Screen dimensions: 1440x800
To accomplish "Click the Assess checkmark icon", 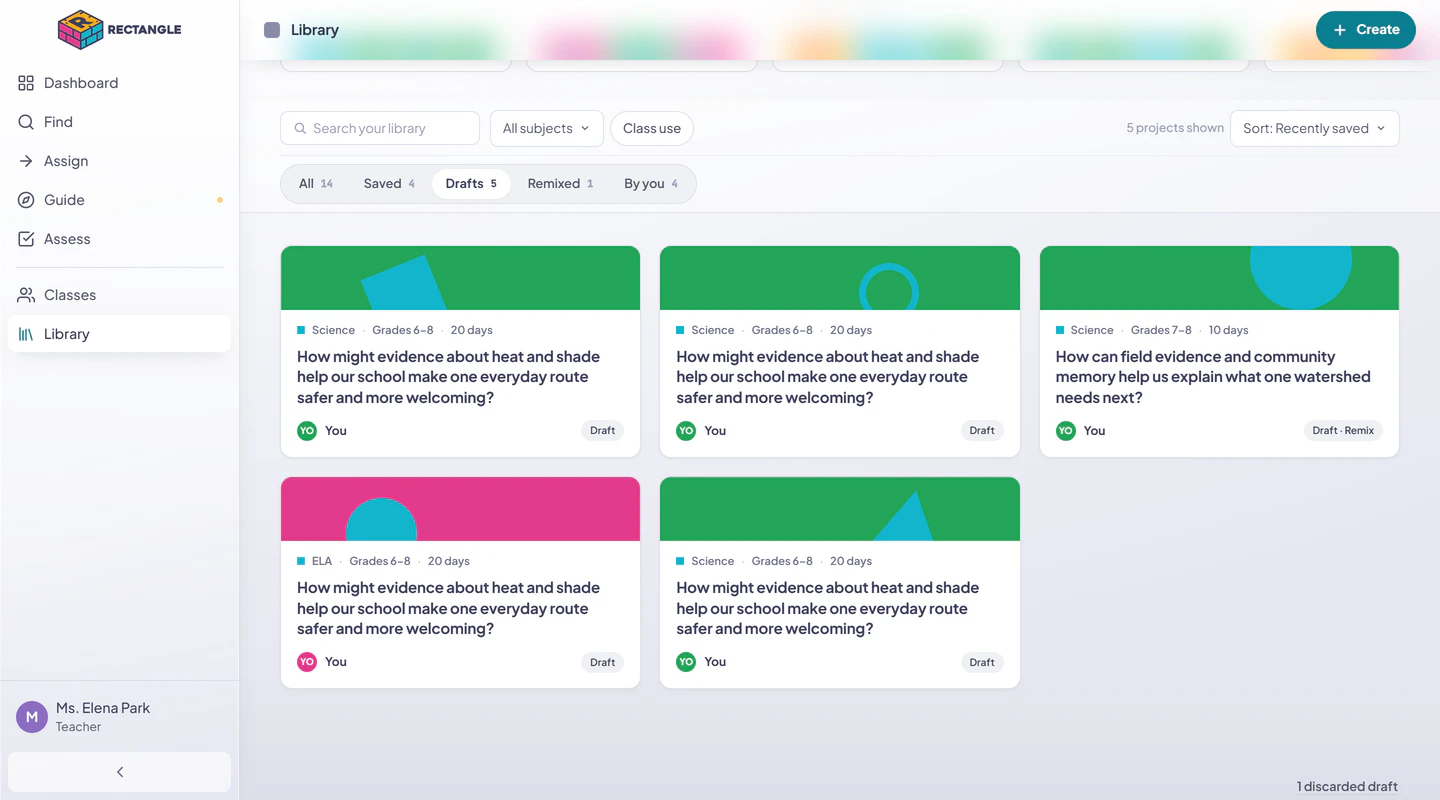I will (x=26, y=239).
